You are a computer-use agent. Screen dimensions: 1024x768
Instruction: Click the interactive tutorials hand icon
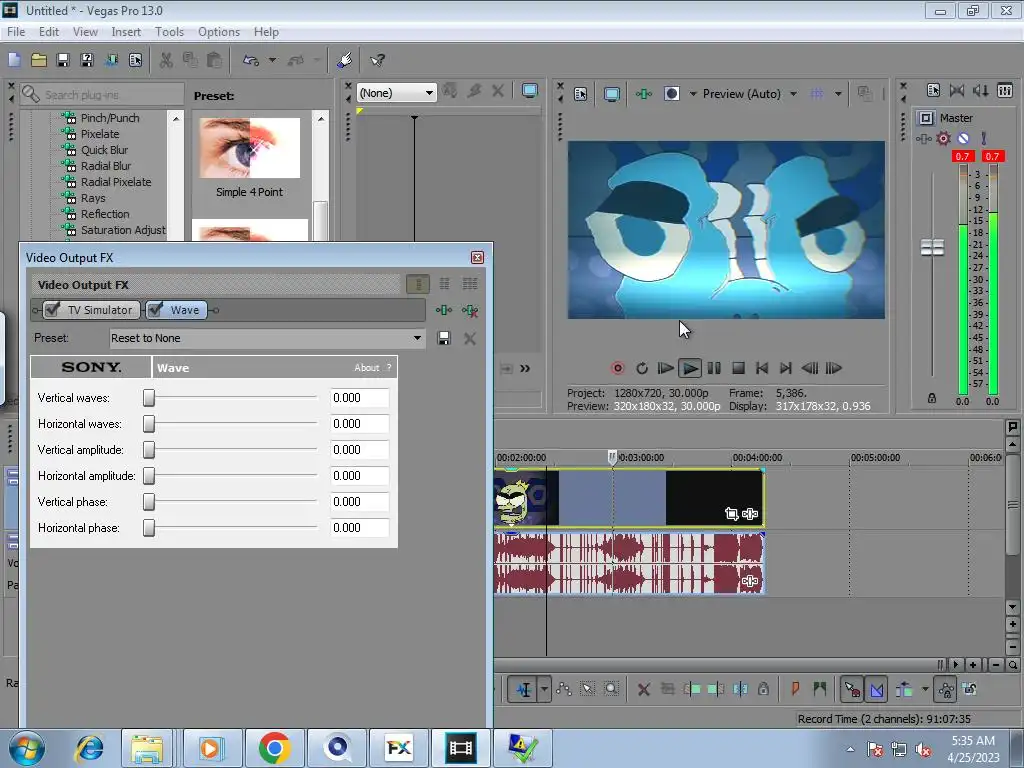[344, 60]
